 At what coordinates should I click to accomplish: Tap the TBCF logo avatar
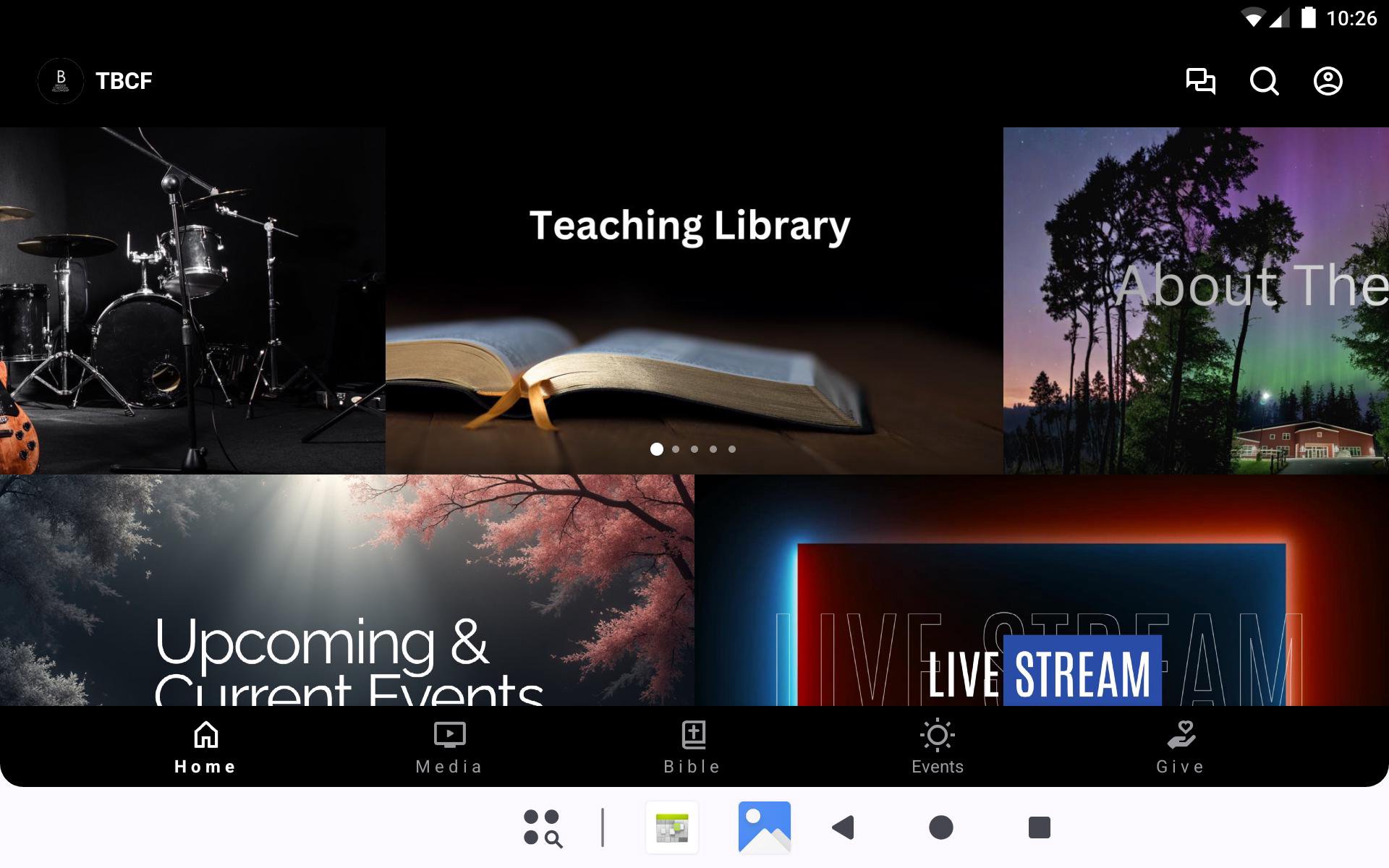(61, 81)
